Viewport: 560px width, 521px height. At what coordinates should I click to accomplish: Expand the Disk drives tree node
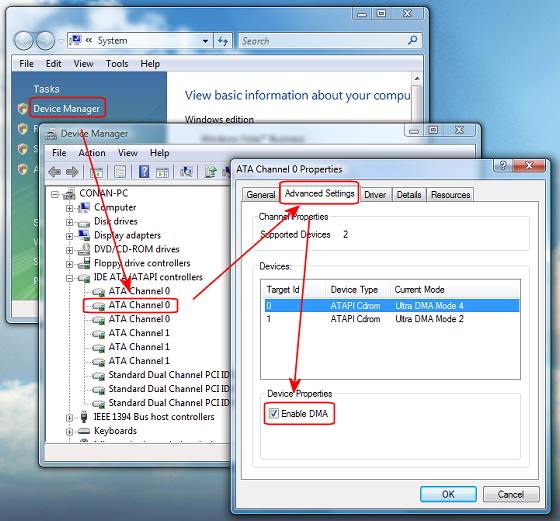point(69,222)
